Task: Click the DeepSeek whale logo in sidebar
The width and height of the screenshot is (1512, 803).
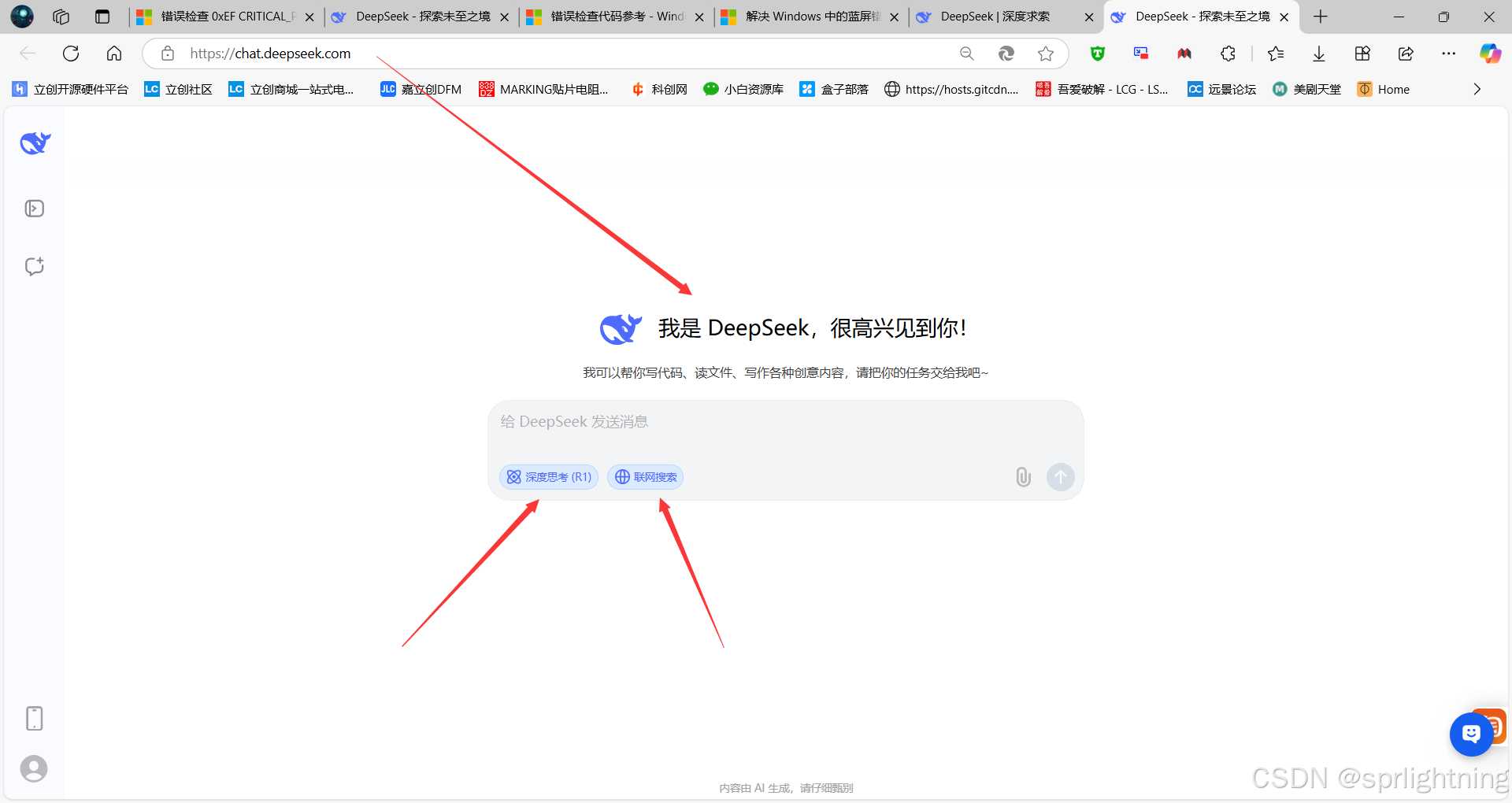Action: pos(35,143)
